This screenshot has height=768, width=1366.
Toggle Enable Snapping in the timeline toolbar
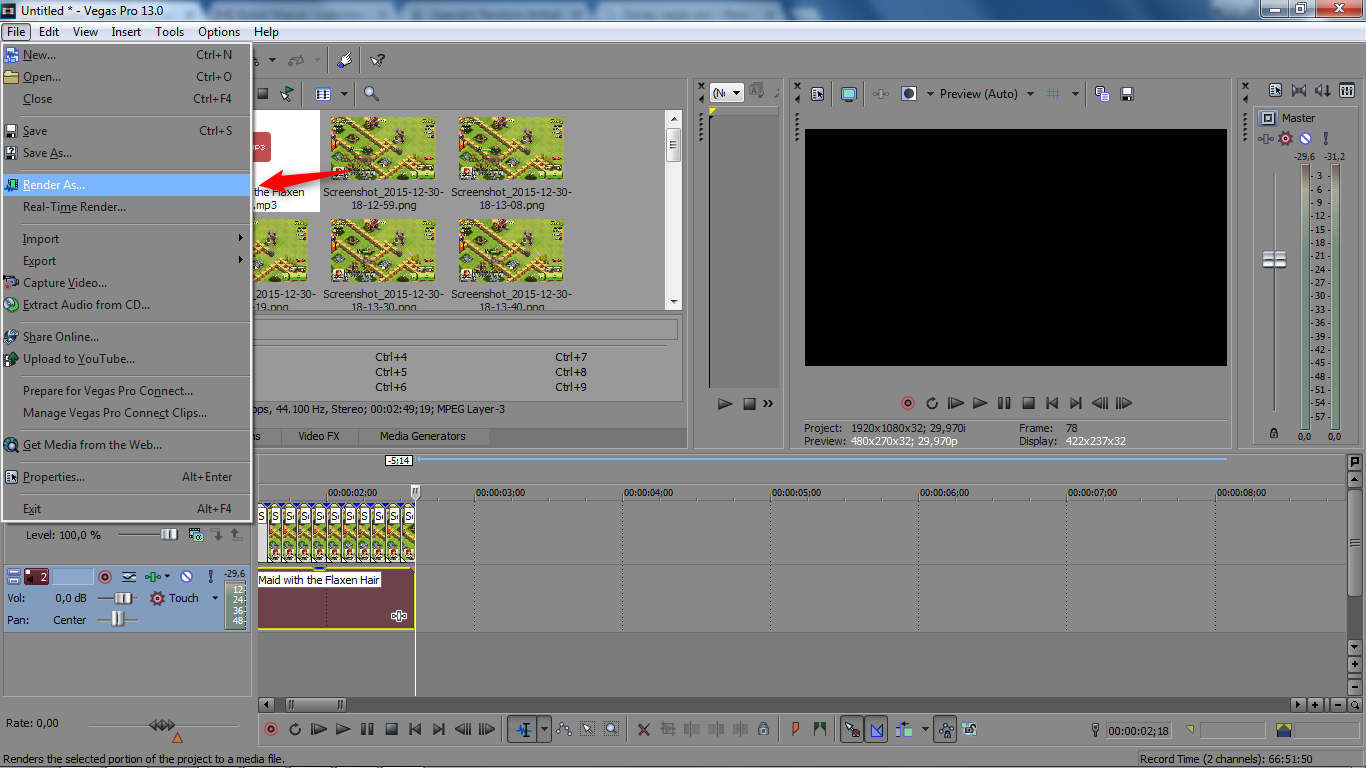click(x=852, y=730)
